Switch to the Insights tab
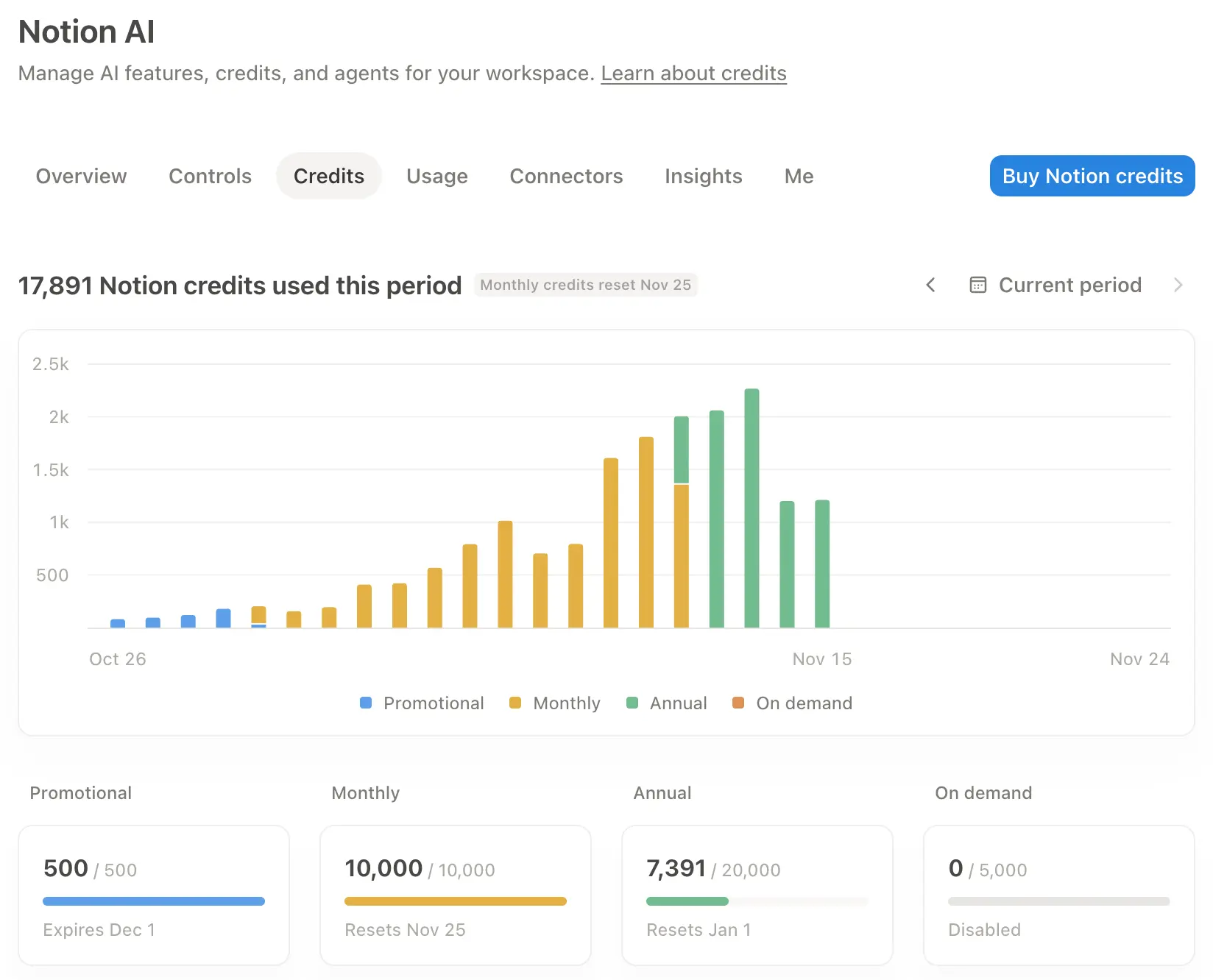 tap(703, 176)
